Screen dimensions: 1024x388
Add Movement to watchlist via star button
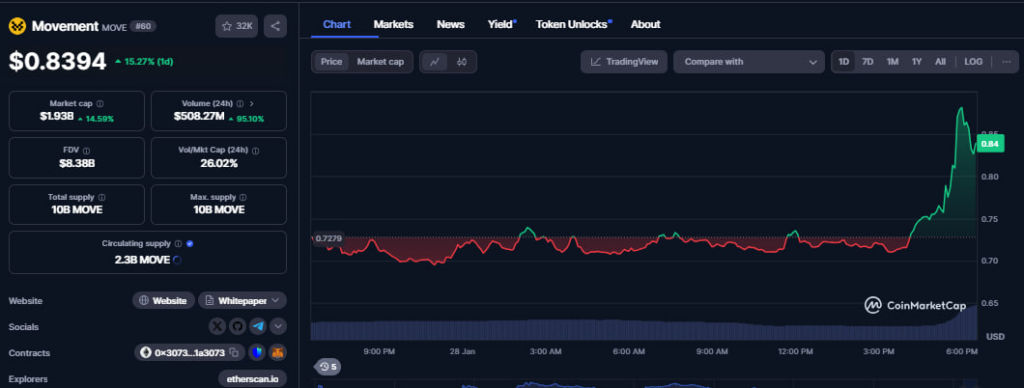(x=236, y=26)
